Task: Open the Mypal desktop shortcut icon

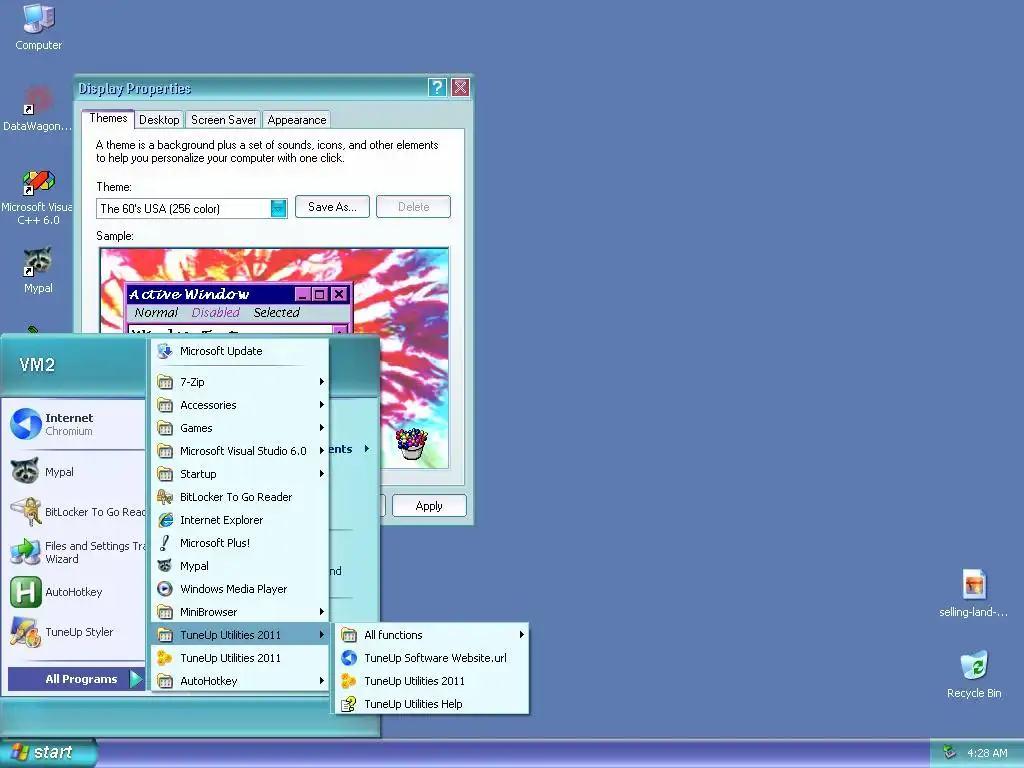Action: (38, 269)
